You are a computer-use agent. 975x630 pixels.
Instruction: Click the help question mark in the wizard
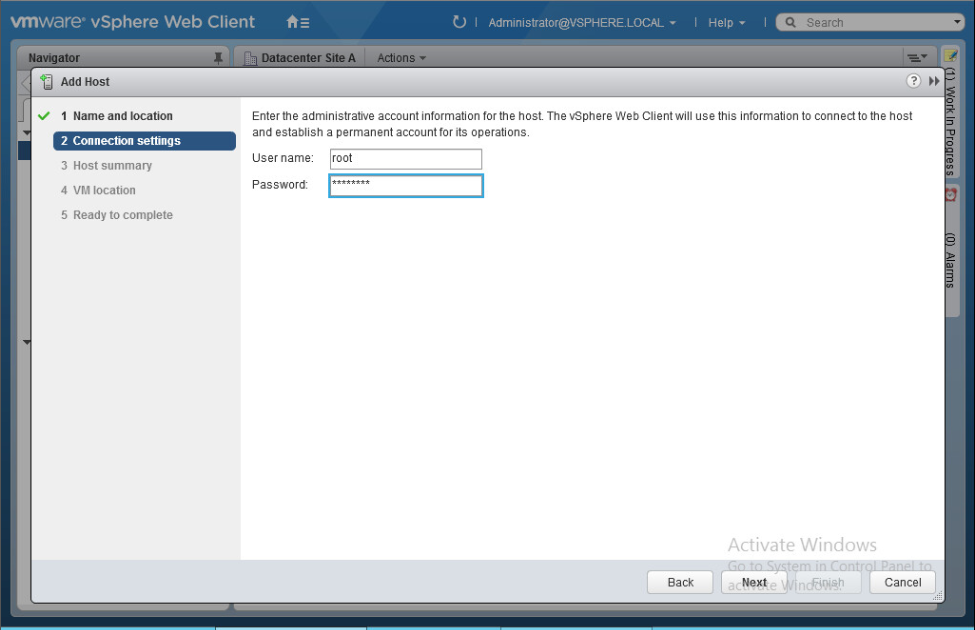pyautogui.click(x=913, y=81)
